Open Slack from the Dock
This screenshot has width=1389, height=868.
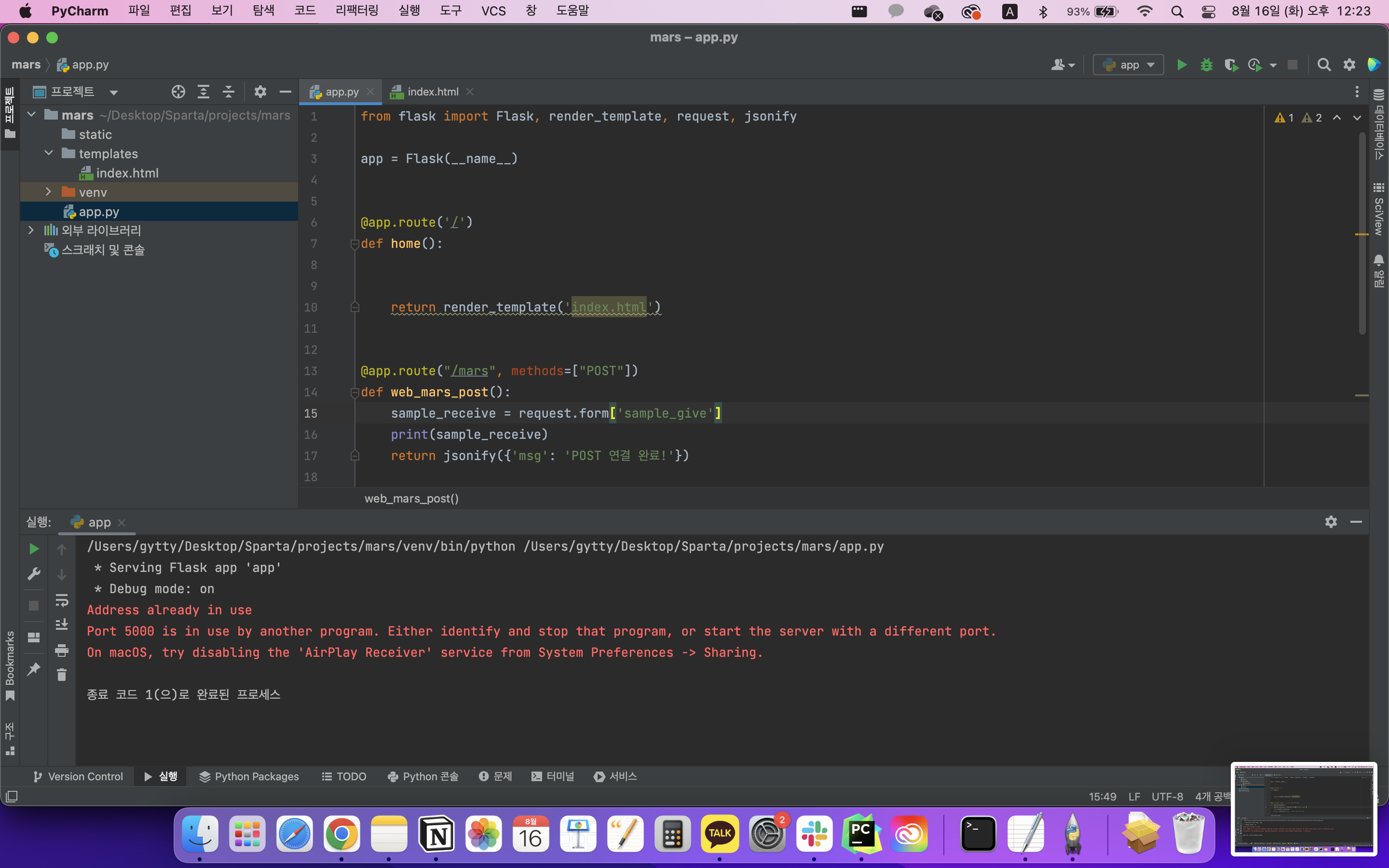pyautogui.click(x=814, y=834)
